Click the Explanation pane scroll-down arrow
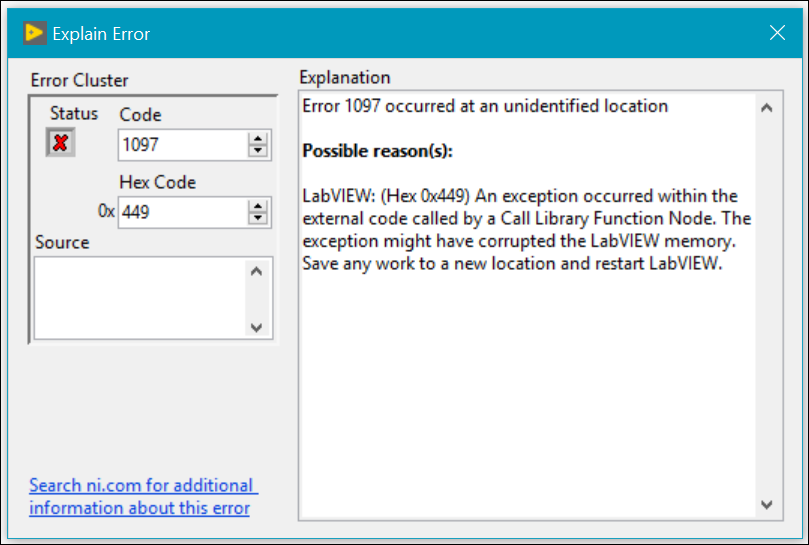This screenshot has height=545, width=809. (767, 504)
